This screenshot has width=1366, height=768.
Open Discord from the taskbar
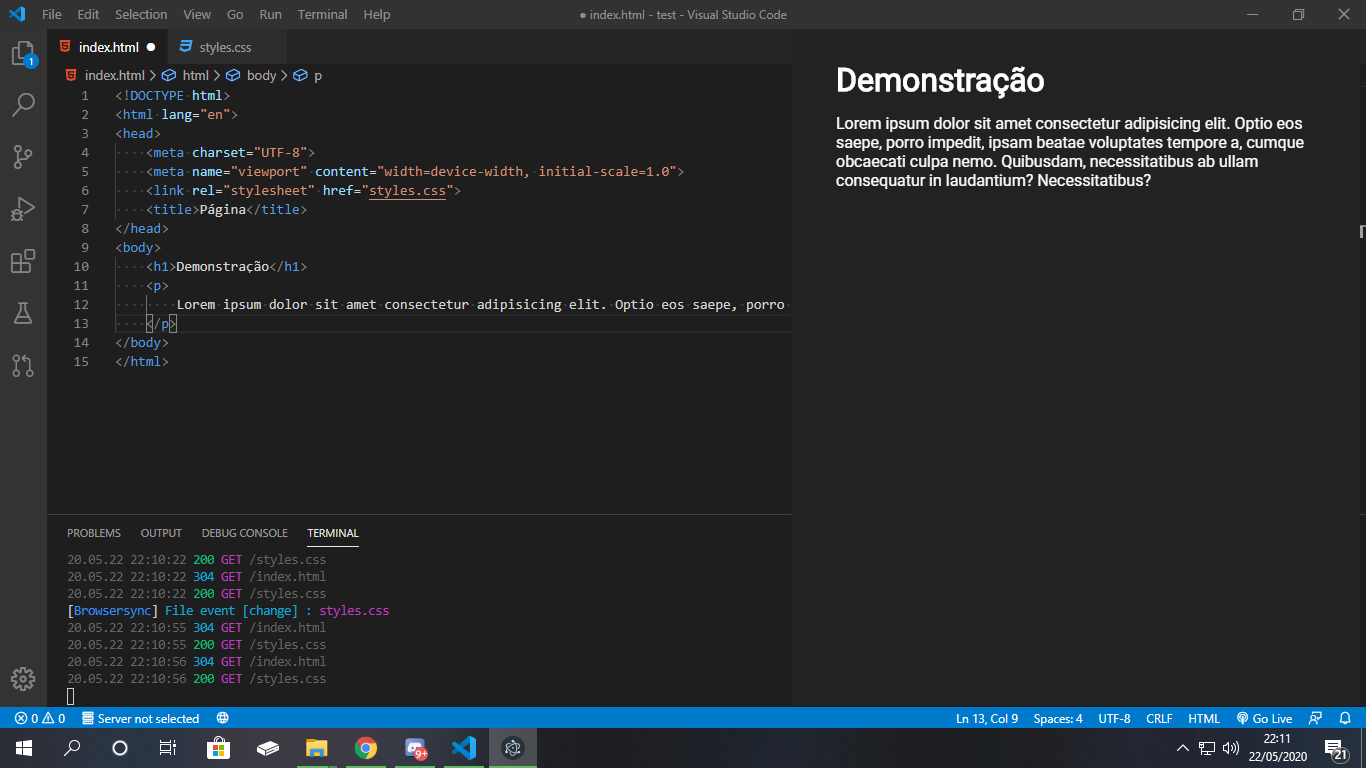pos(415,747)
